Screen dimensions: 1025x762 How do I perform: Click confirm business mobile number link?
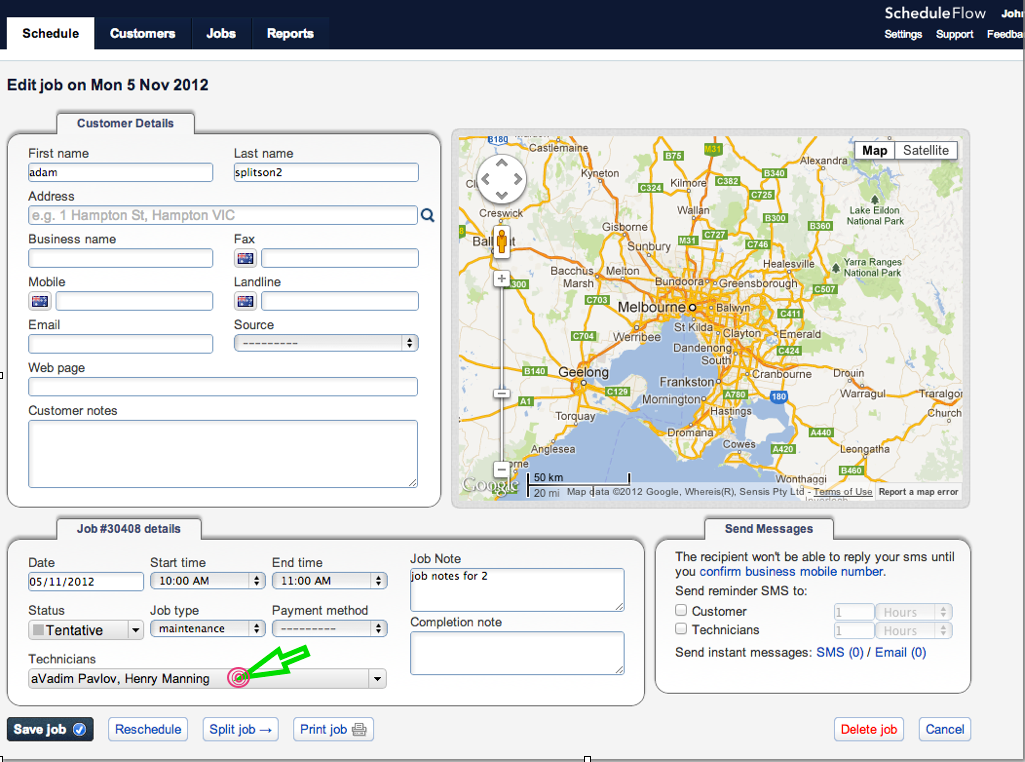click(792, 571)
